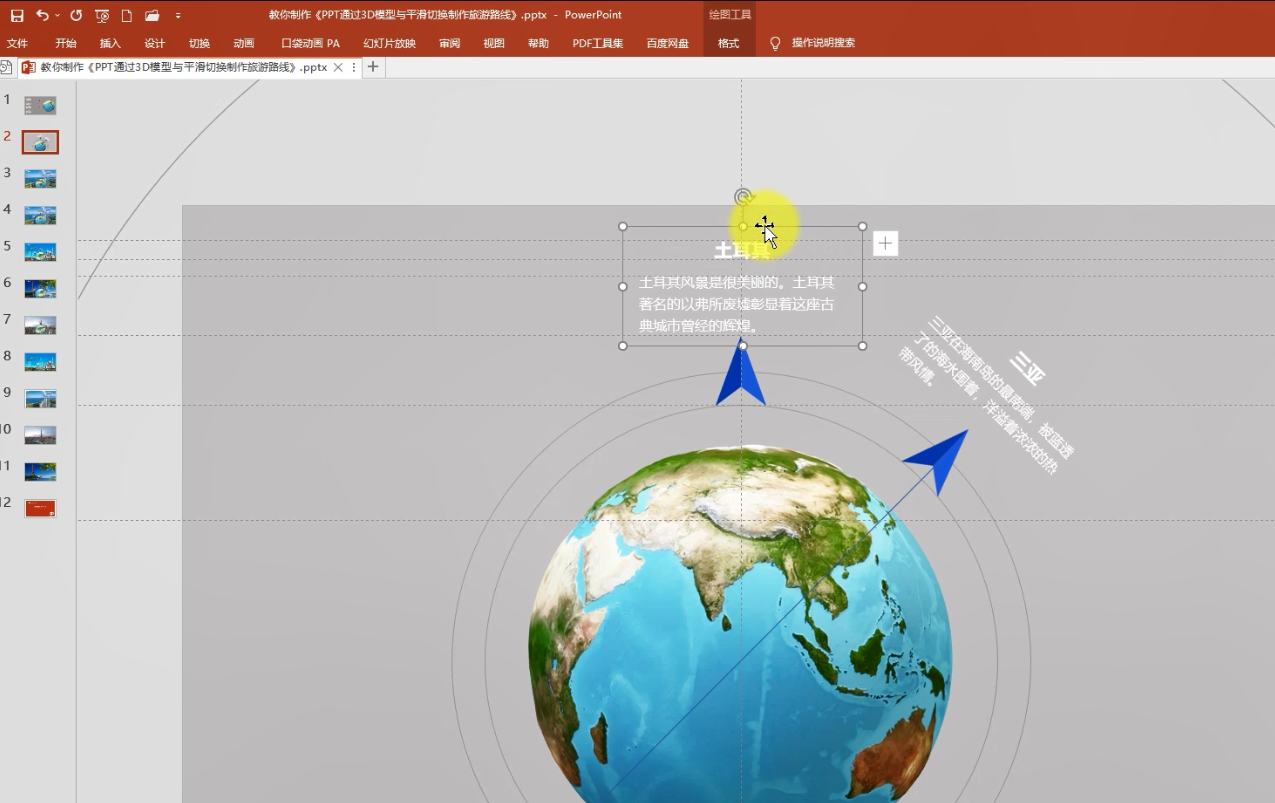Open the 视图 tab
The width and height of the screenshot is (1275, 803).
[494, 43]
